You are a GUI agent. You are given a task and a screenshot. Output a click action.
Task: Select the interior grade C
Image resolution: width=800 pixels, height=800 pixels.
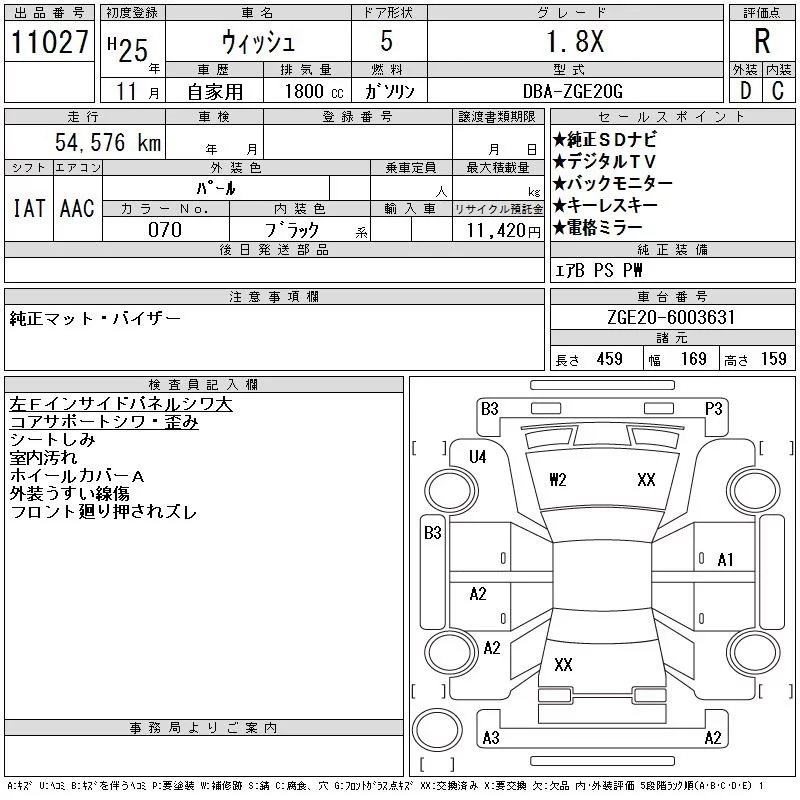point(778,91)
